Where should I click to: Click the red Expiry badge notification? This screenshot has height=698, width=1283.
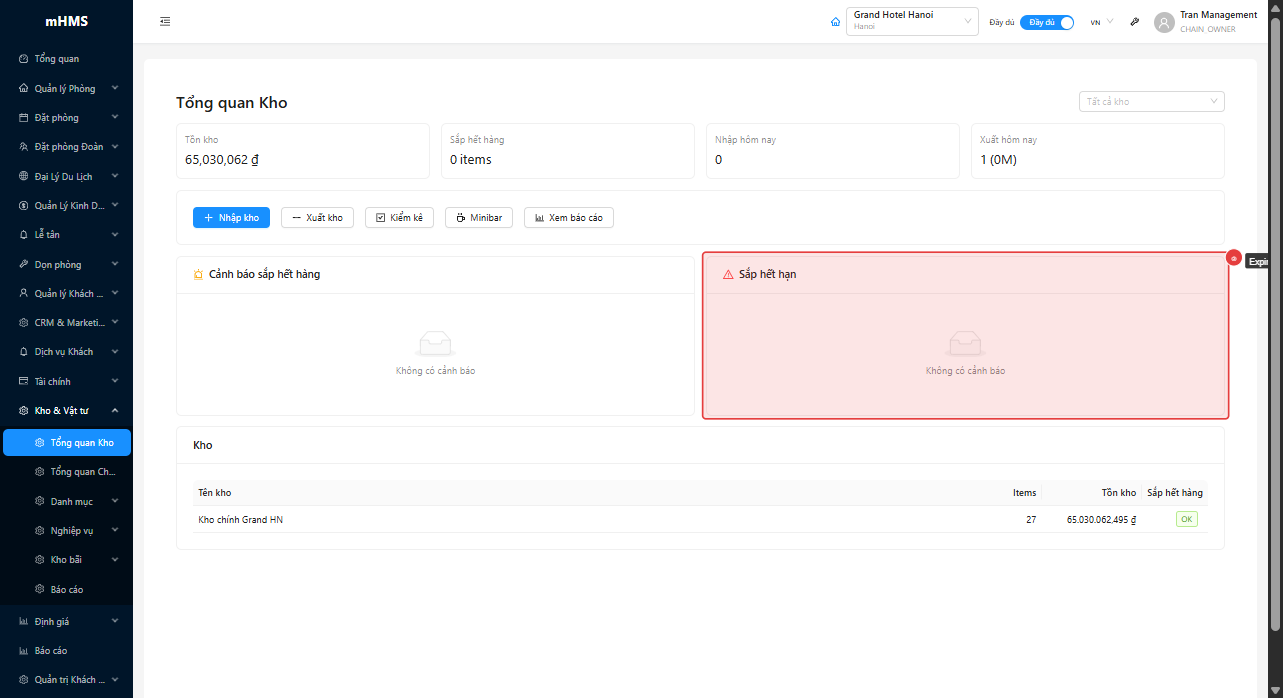tap(1235, 258)
